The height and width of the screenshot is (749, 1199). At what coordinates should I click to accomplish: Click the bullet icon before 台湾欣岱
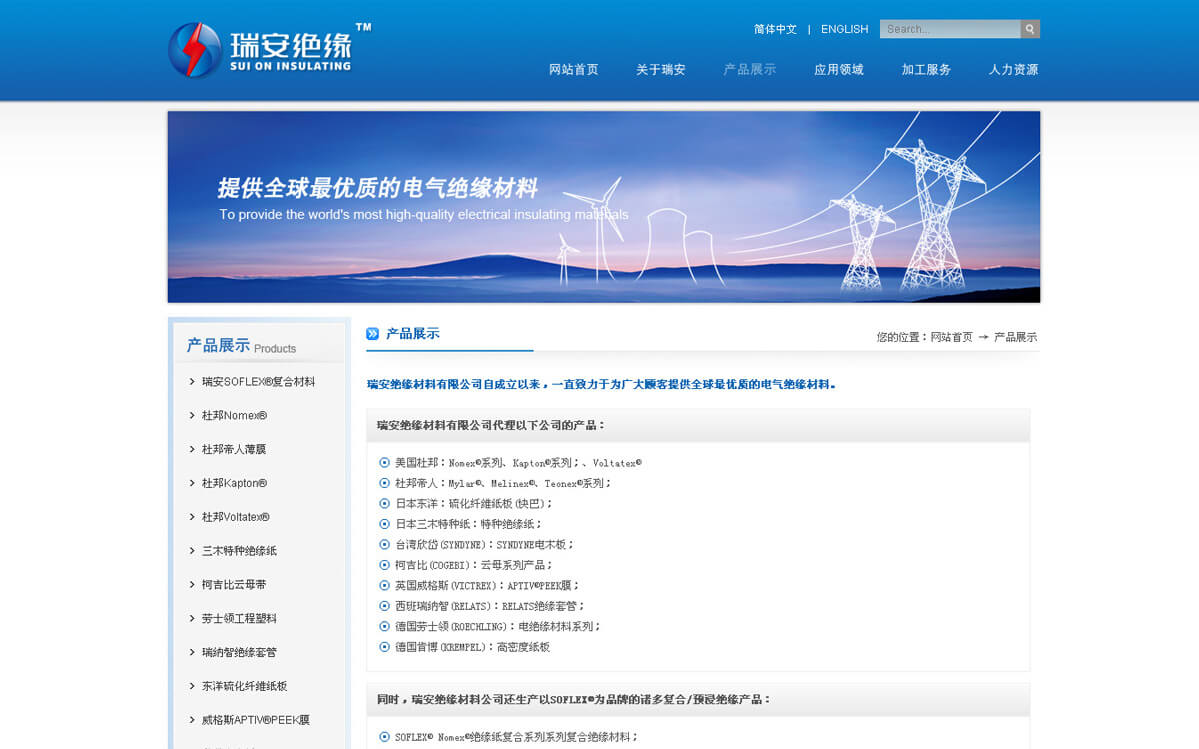pos(384,545)
